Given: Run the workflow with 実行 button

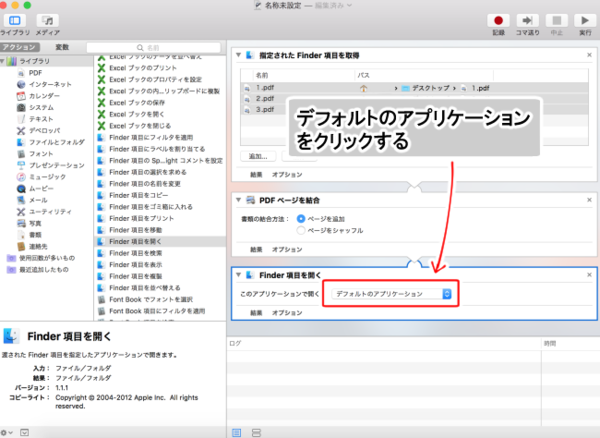Looking at the screenshot, I should [583, 20].
